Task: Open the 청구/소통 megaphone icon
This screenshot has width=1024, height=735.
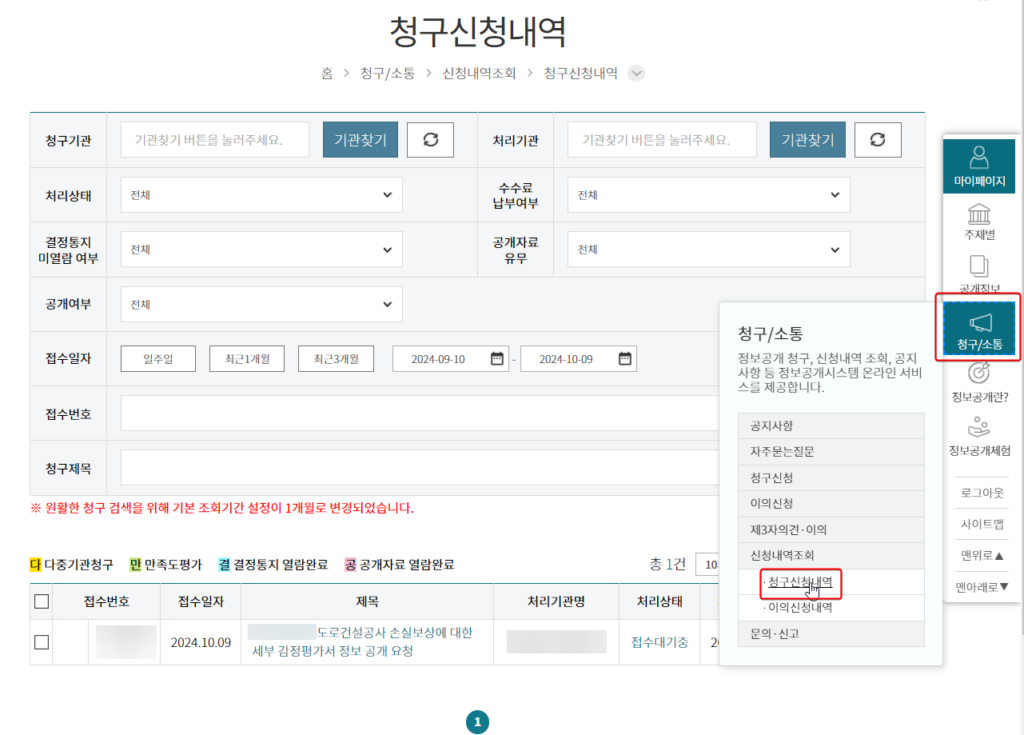Action: [x=979, y=329]
